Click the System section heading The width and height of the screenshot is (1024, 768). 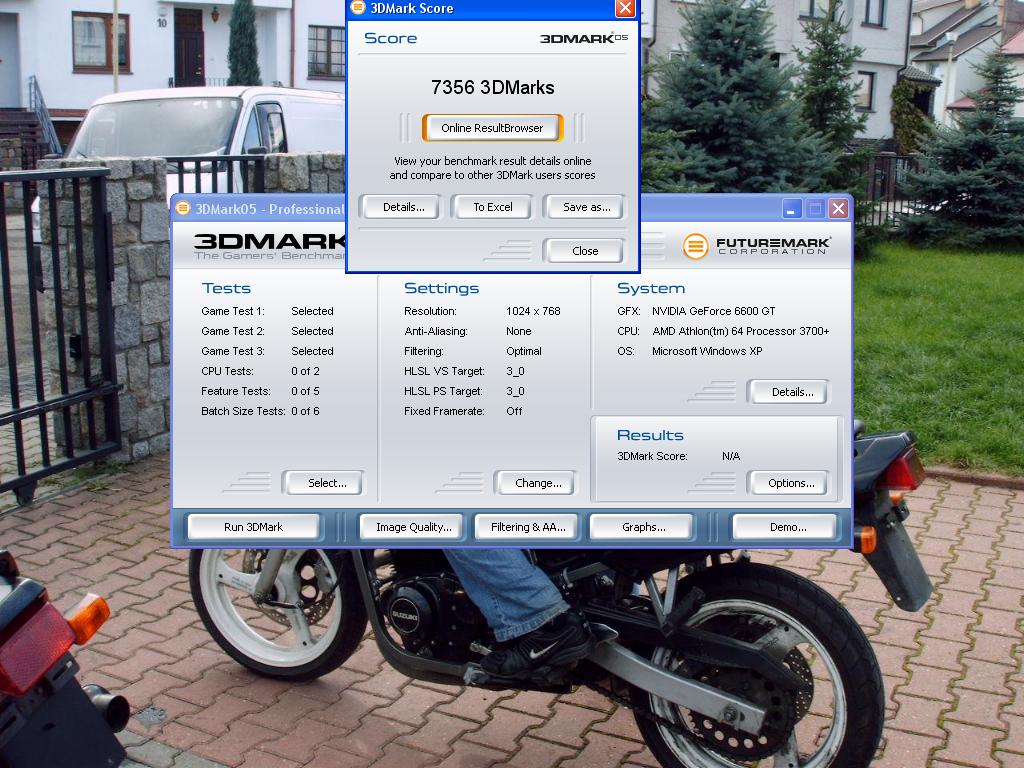(650, 288)
